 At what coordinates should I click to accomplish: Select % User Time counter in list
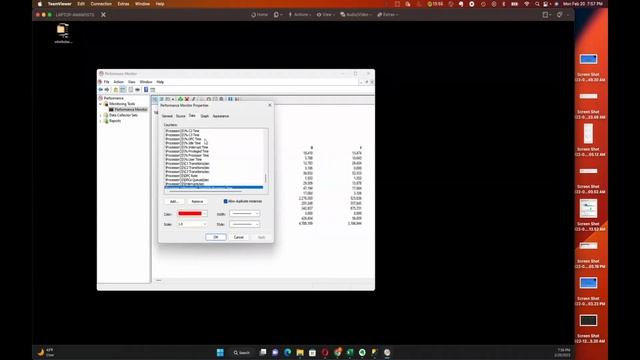coord(184,160)
